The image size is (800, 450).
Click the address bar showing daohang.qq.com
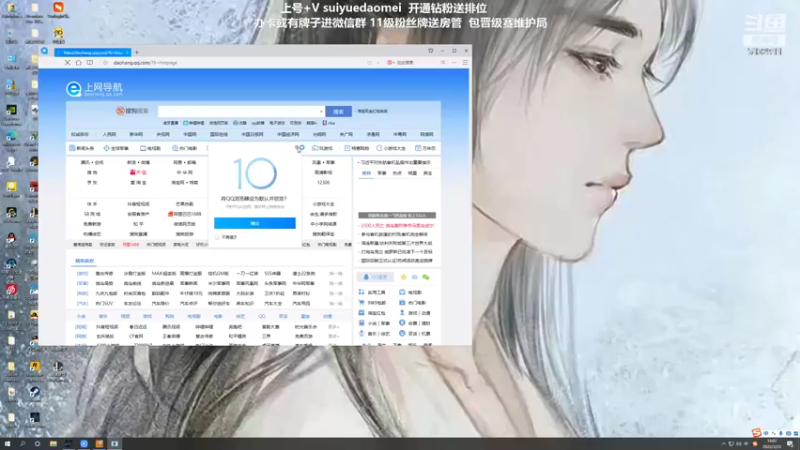[x=145, y=63]
